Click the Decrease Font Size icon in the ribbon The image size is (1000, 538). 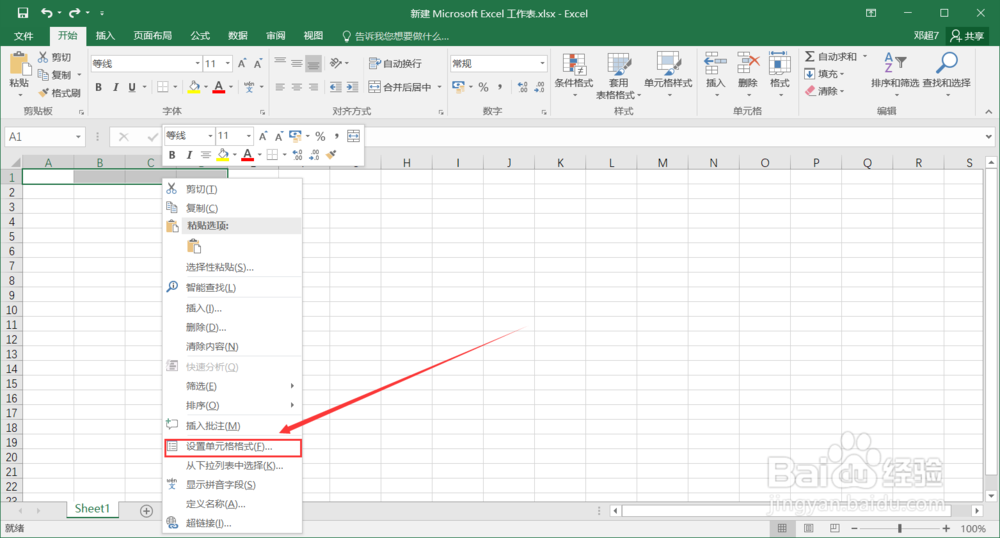pyautogui.click(x=258, y=64)
